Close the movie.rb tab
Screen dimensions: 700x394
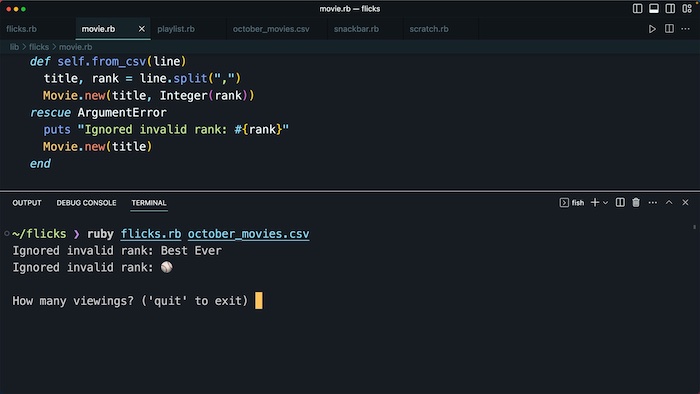tap(142, 29)
